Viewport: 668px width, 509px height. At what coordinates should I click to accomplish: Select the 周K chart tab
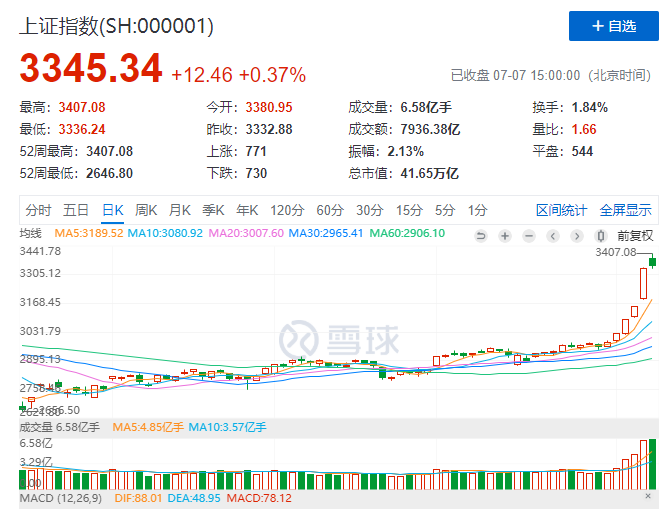[146, 210]
